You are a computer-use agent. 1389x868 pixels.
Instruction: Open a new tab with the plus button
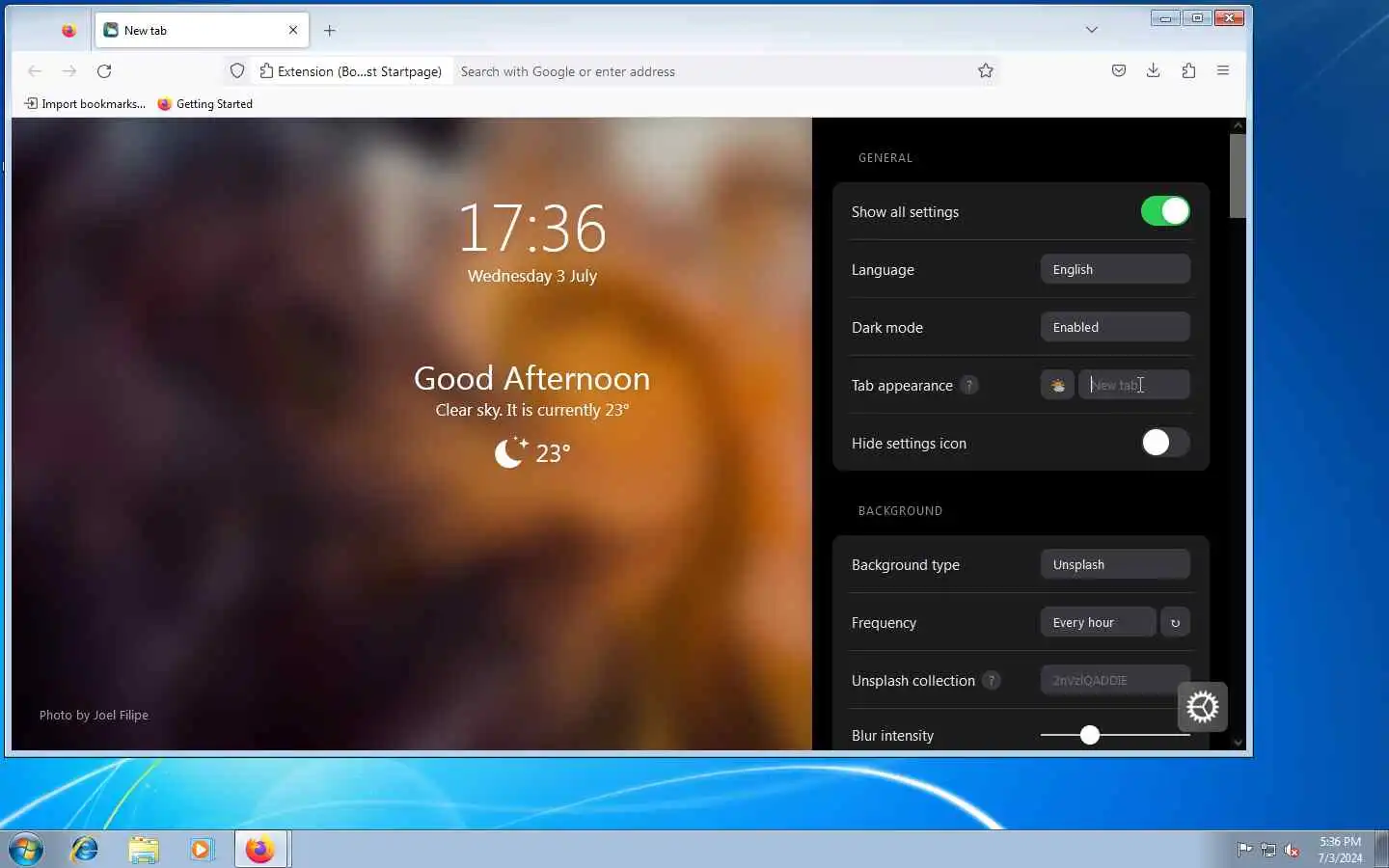tap(330, 30)
